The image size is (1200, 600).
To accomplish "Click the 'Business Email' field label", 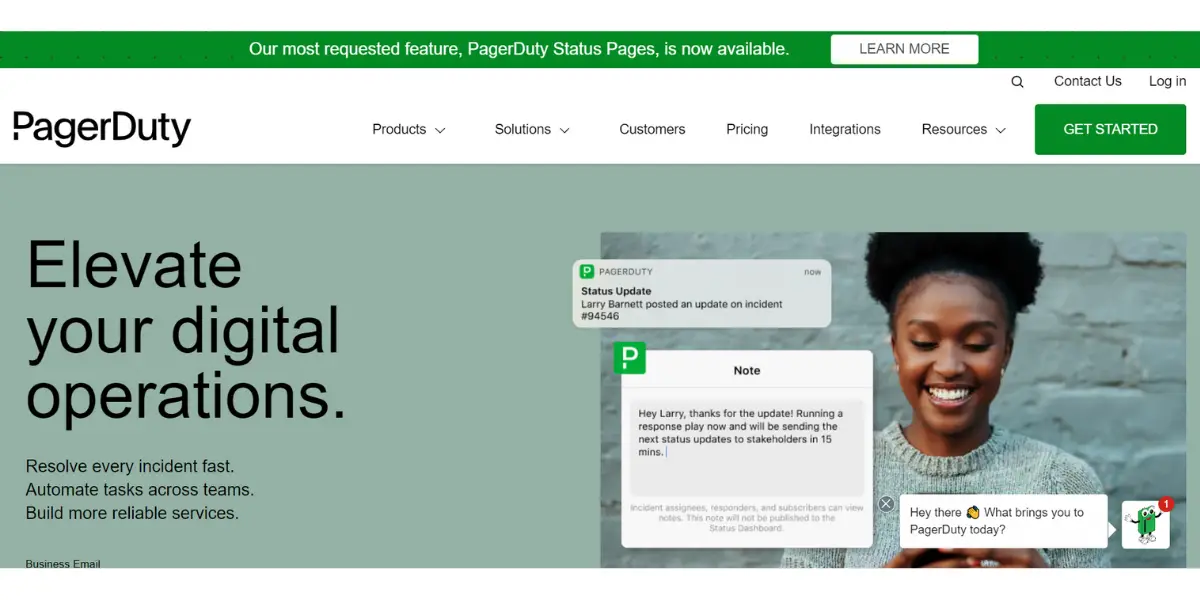I will [63, 564].
